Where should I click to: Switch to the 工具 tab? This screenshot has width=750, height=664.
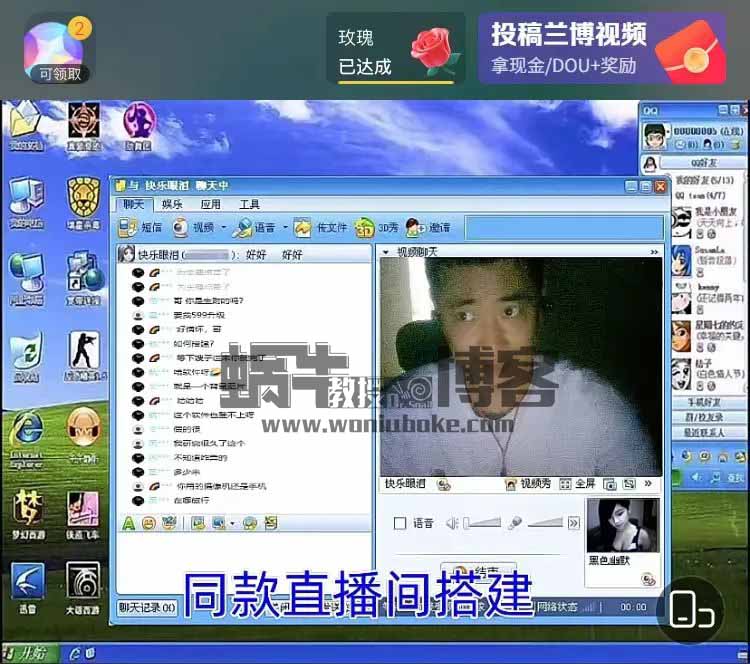[x=249, y=205]
